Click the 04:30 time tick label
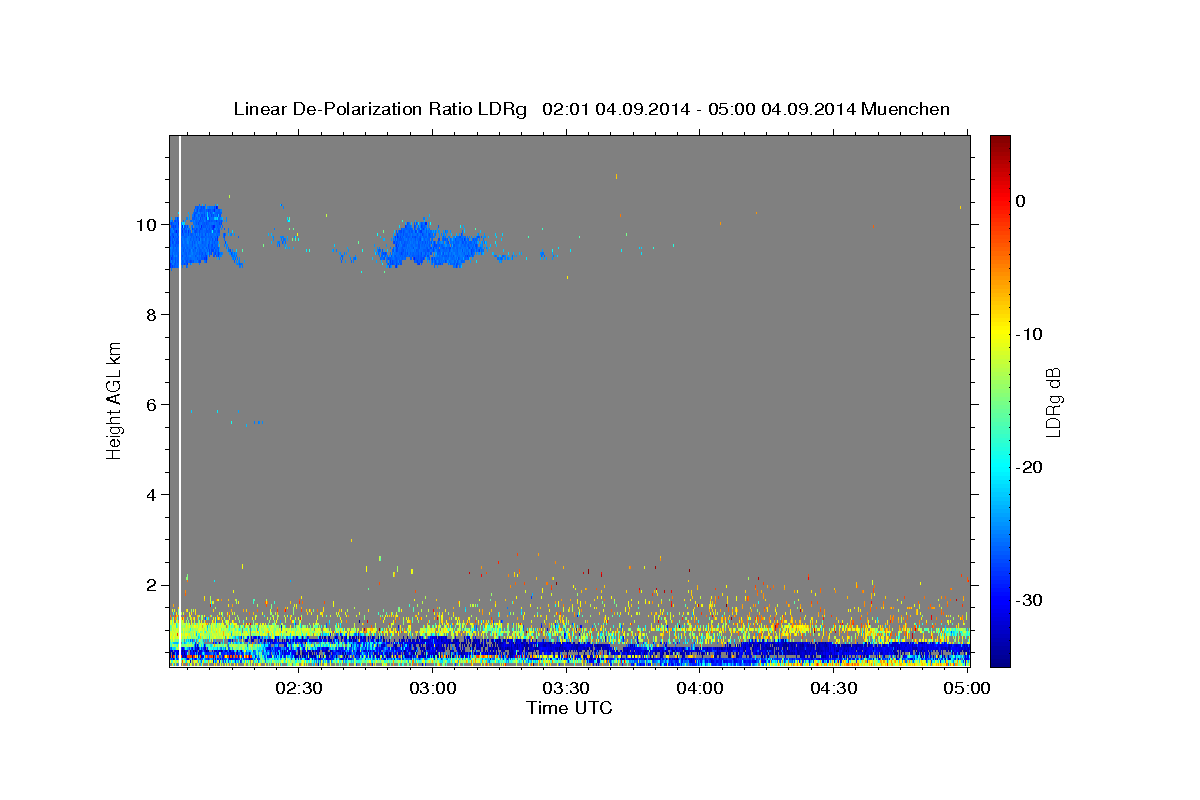The height and width of the screenshot is (800, 1200). point(834,688)
